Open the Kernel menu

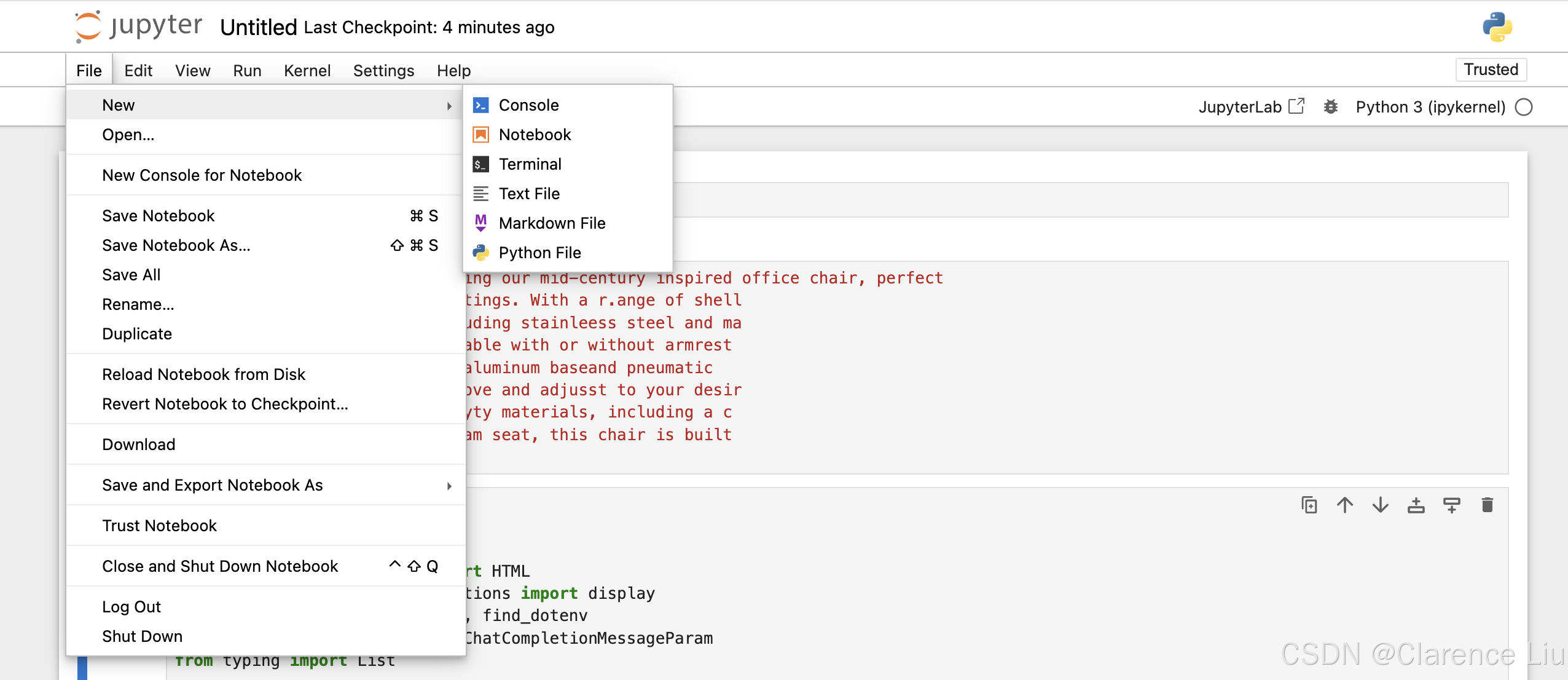click(307, 71)
